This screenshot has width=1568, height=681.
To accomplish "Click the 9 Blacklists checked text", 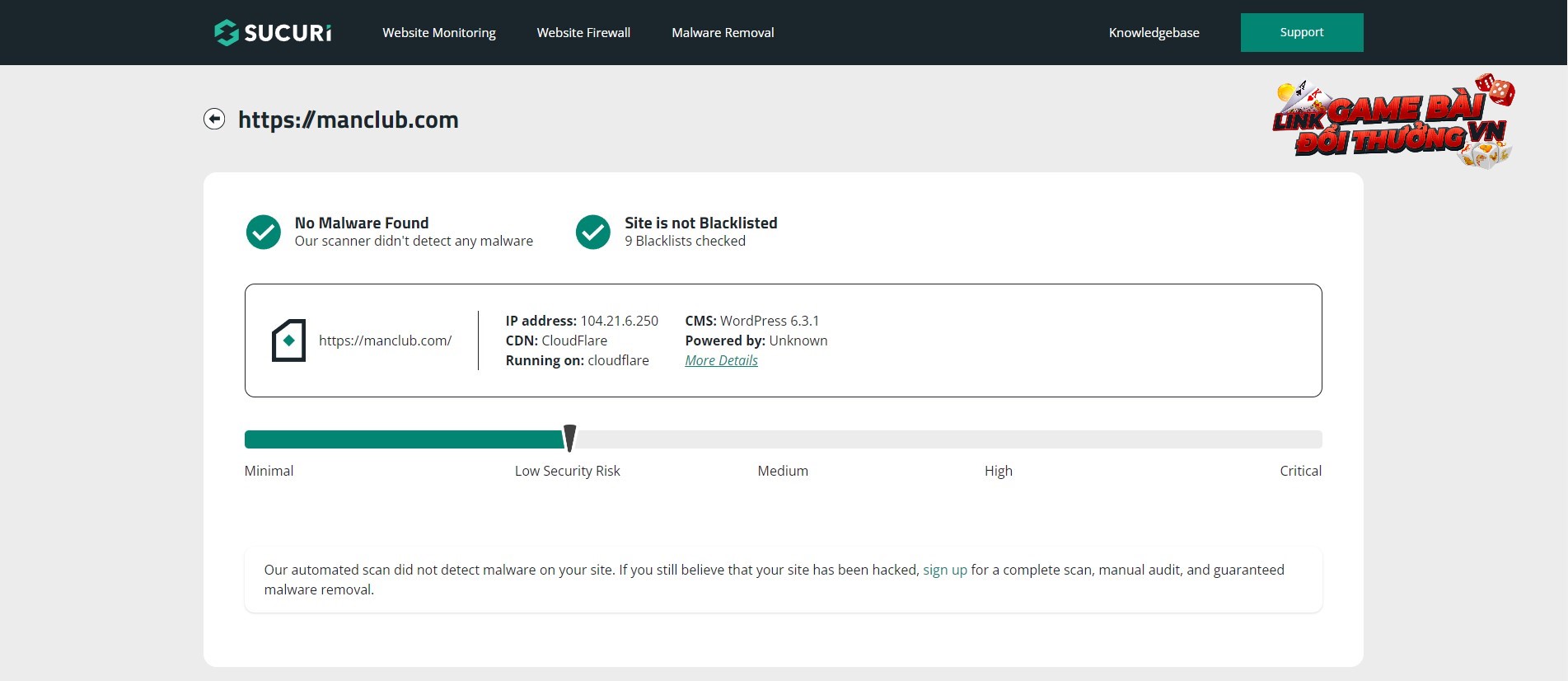I will tap(685, 241).
